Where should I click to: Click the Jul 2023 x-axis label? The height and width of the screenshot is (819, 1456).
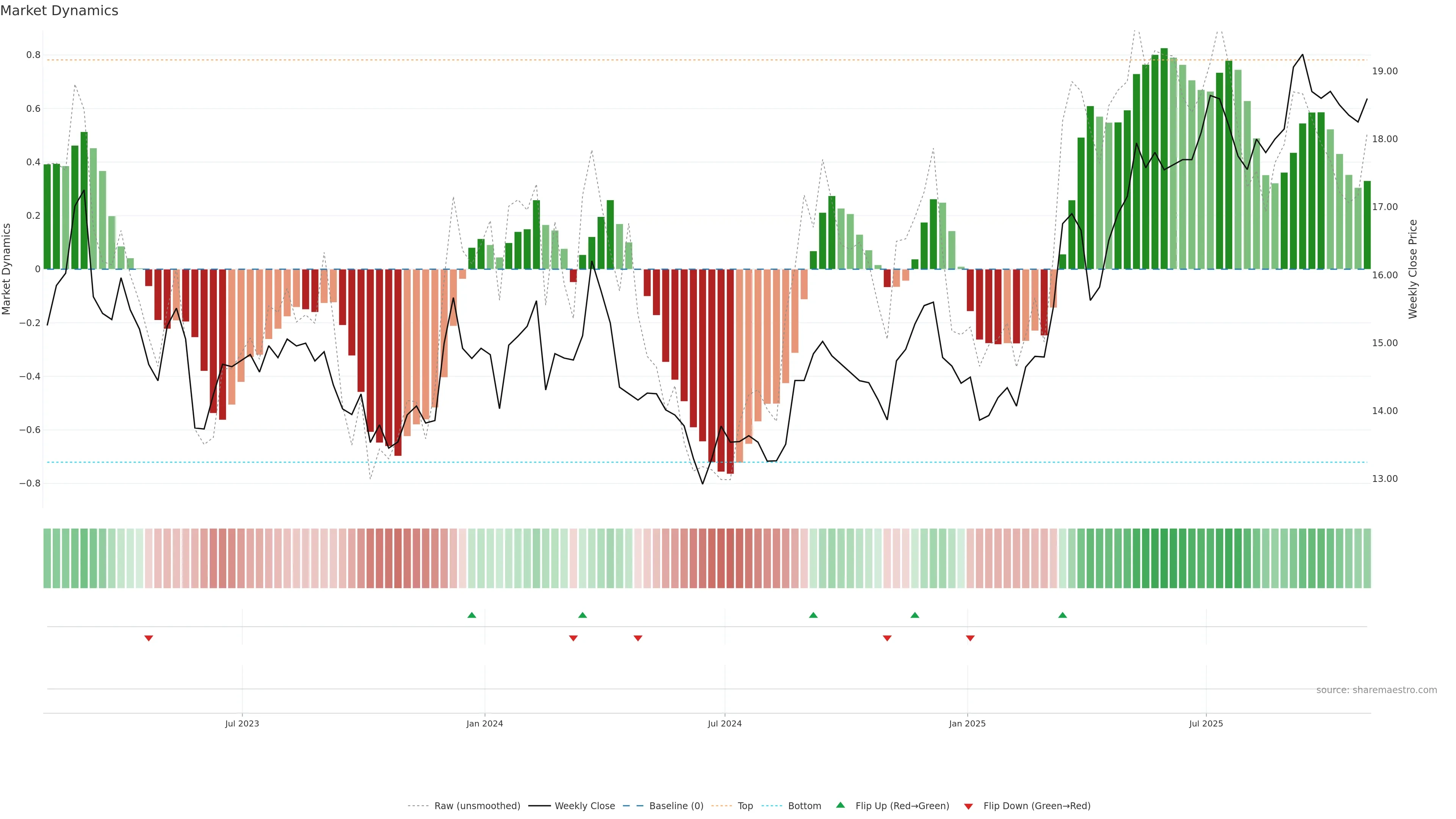242,723
